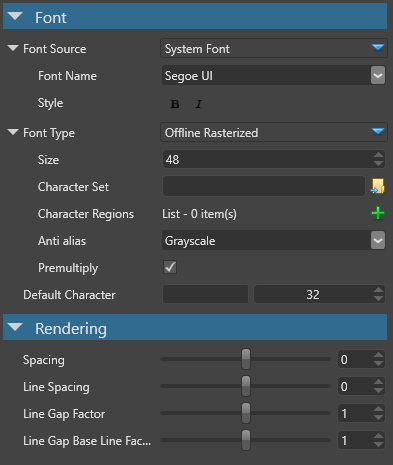Click the Line Gap Base Line Factor slider handle
The height and width of the screenshot is (465, 393).
[x=246, y=440]
